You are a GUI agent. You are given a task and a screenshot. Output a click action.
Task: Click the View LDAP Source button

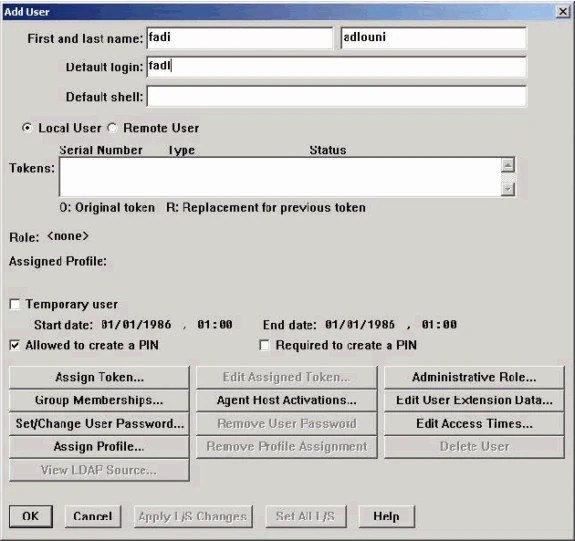(99, 470)
